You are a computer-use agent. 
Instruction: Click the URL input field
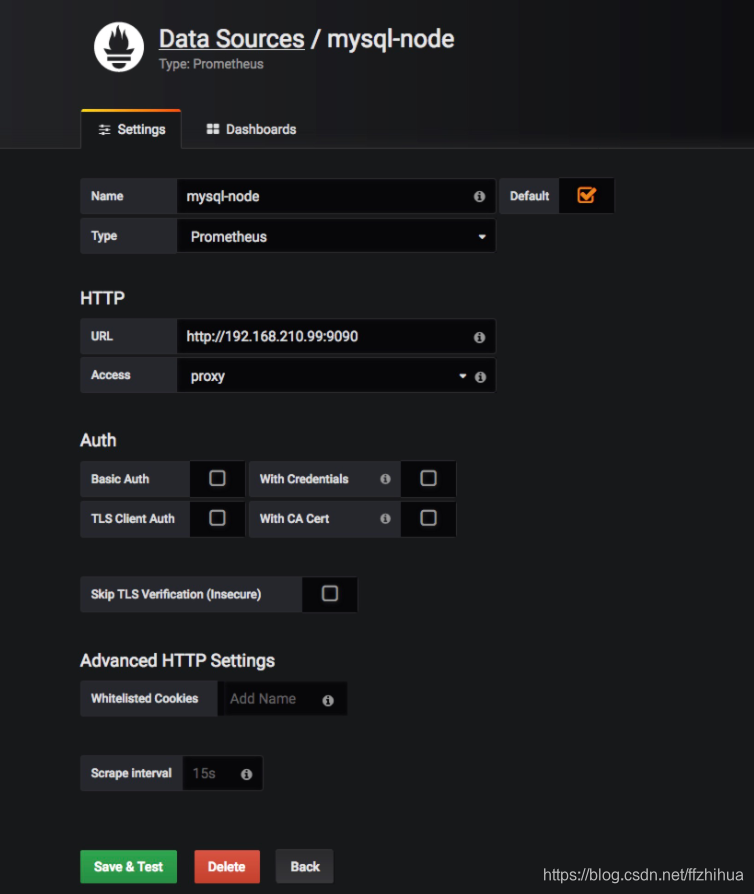pos(336,336)
